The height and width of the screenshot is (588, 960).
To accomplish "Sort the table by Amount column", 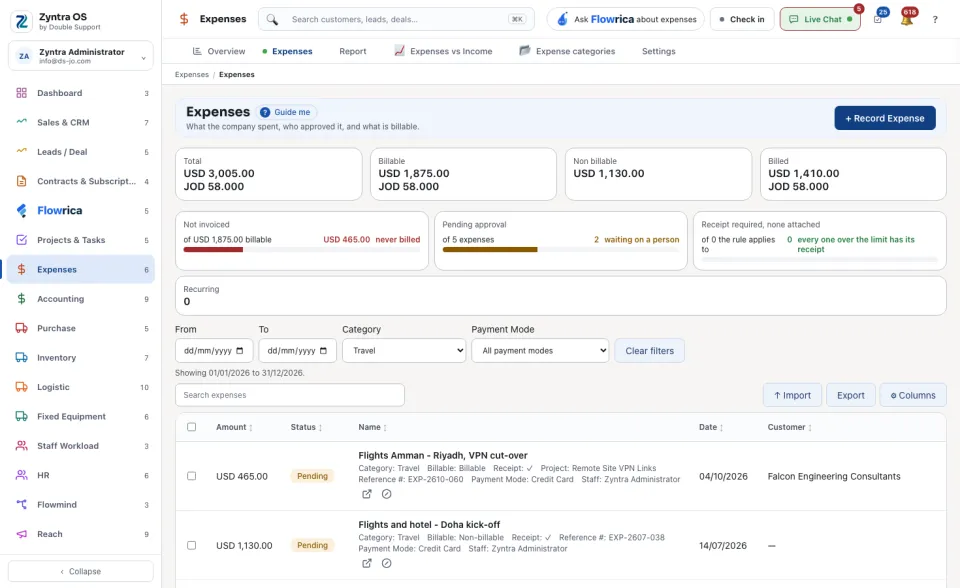I will click(234, 427).
